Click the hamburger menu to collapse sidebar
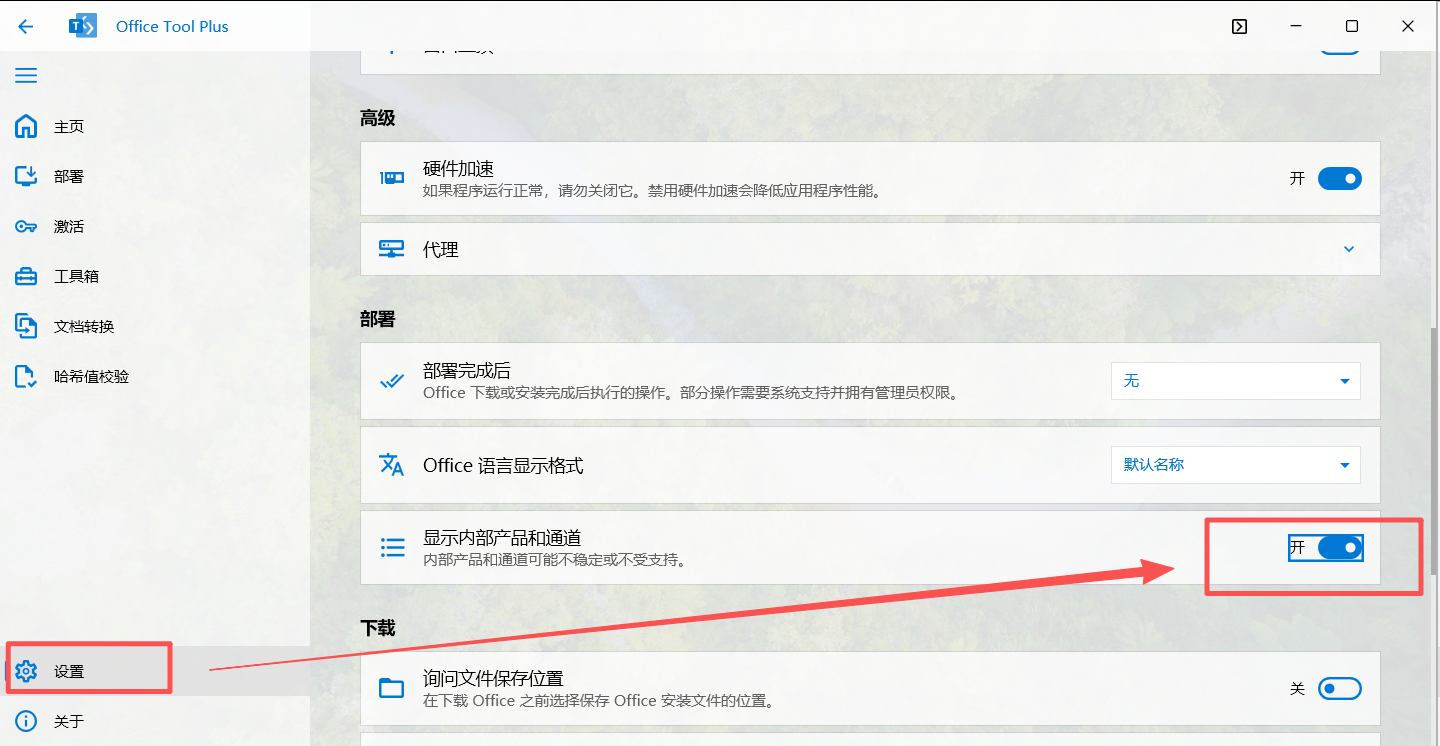The height and width of the screenshot is (746, 1440). point(26,75)
